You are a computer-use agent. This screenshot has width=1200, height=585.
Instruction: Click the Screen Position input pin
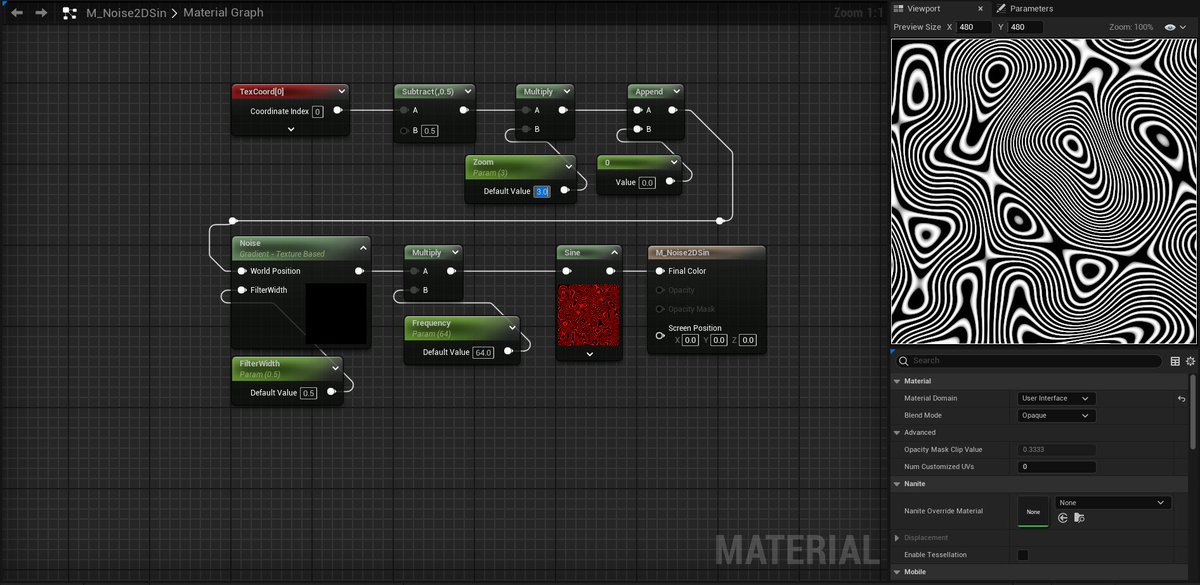tap(659, 335)
